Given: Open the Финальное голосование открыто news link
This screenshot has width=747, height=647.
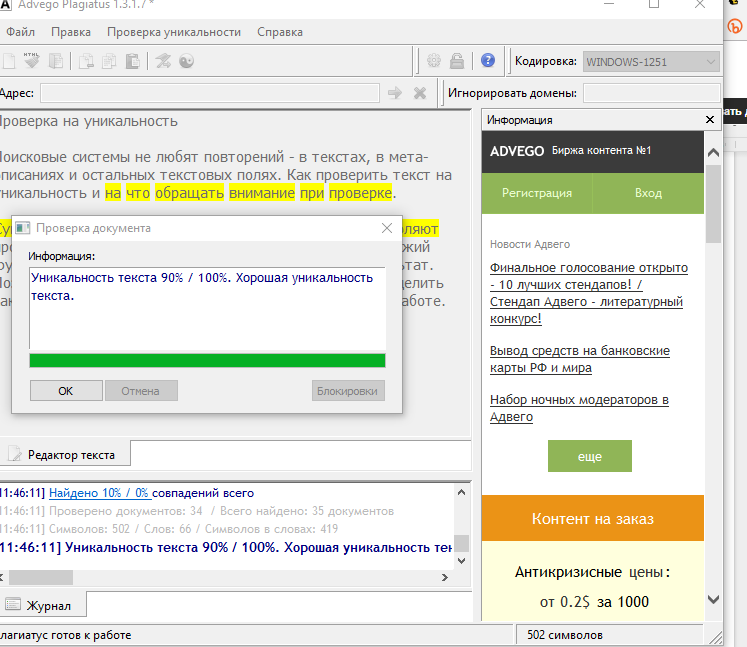Looking at the screenshot, I should point(589,293).
